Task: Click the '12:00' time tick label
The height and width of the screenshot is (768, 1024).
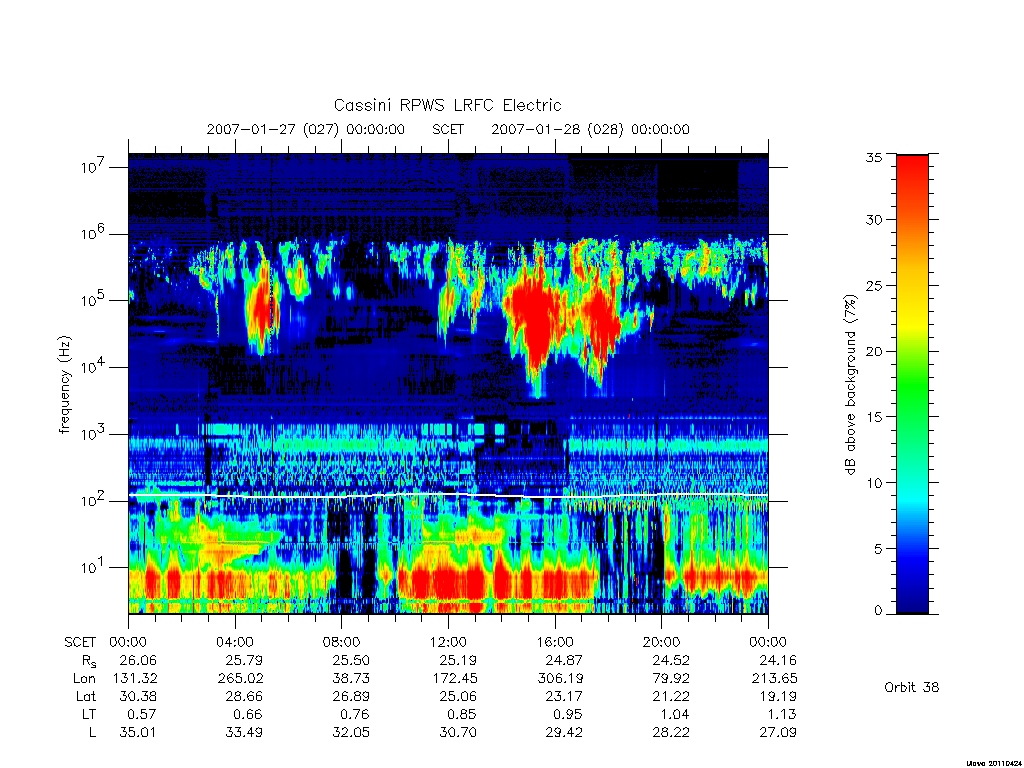Action: [448, 642]
